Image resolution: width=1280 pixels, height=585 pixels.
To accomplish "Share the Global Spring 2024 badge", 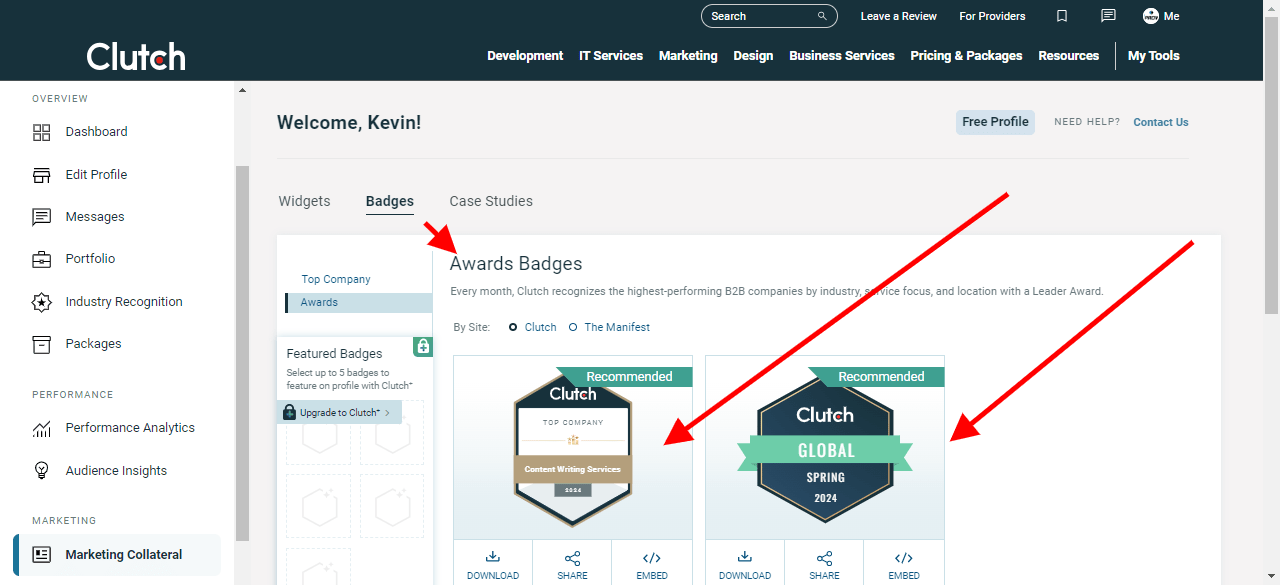I will [824, 565].
